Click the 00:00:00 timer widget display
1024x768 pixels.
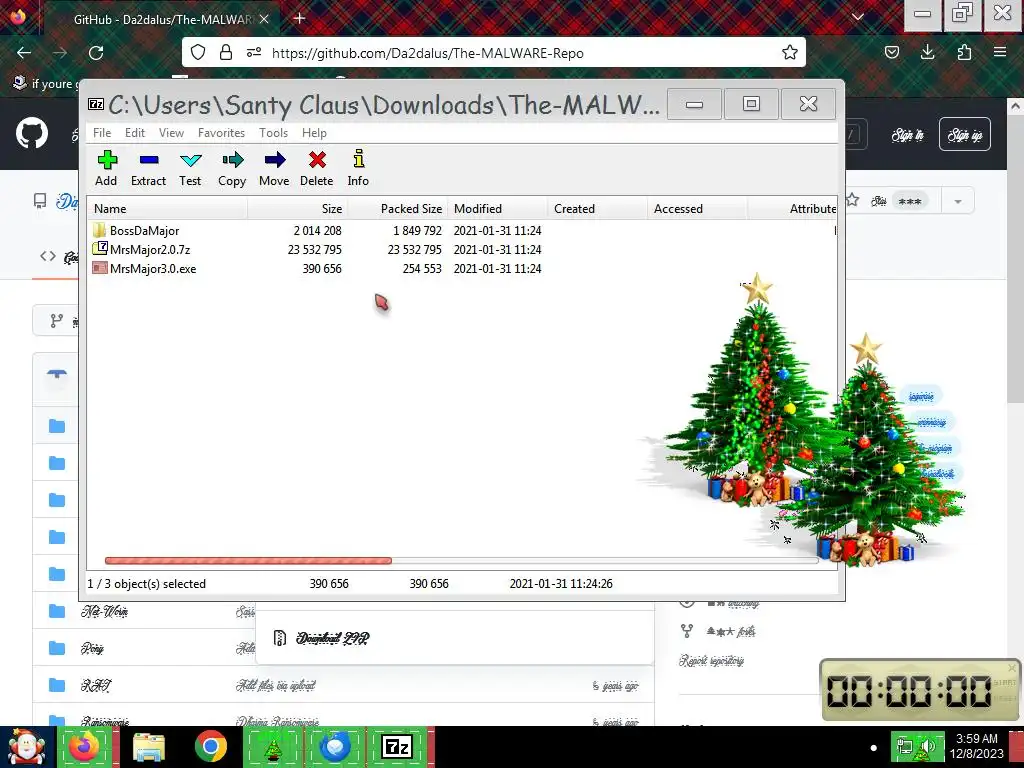click(x=909, y=690)
